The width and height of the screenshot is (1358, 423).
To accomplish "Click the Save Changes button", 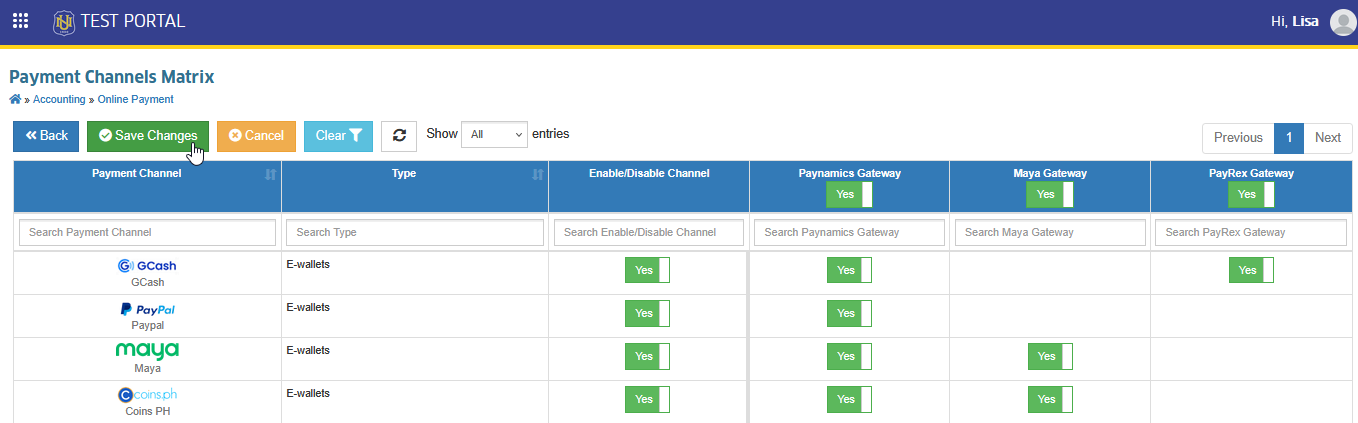I will [148, 135].
